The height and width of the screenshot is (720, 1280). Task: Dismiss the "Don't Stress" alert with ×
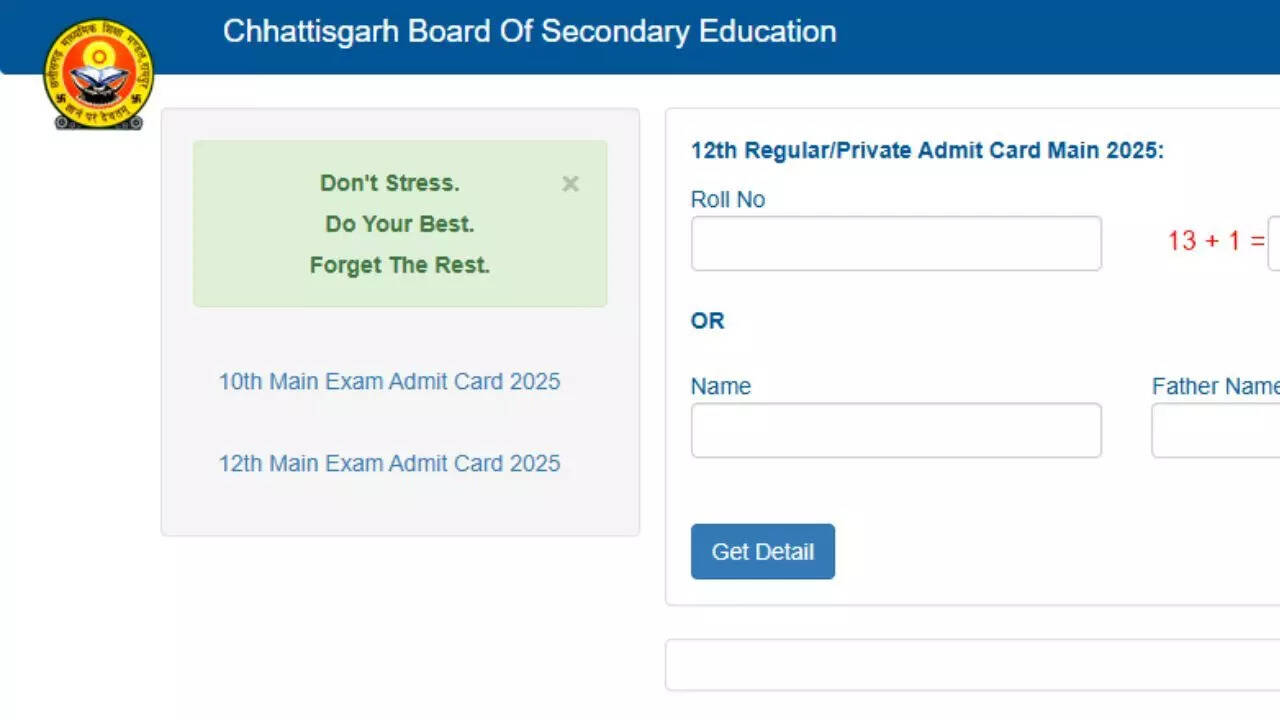click(x=570, y=184)
